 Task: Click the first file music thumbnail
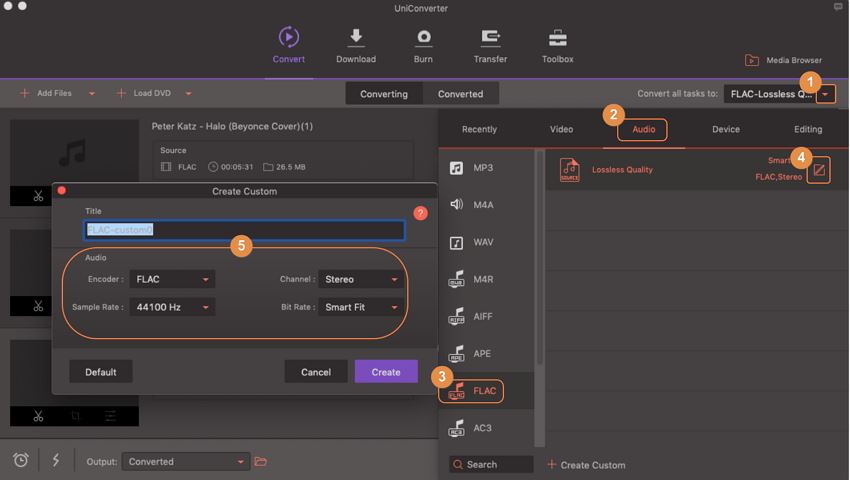click(x=74, y=153)
